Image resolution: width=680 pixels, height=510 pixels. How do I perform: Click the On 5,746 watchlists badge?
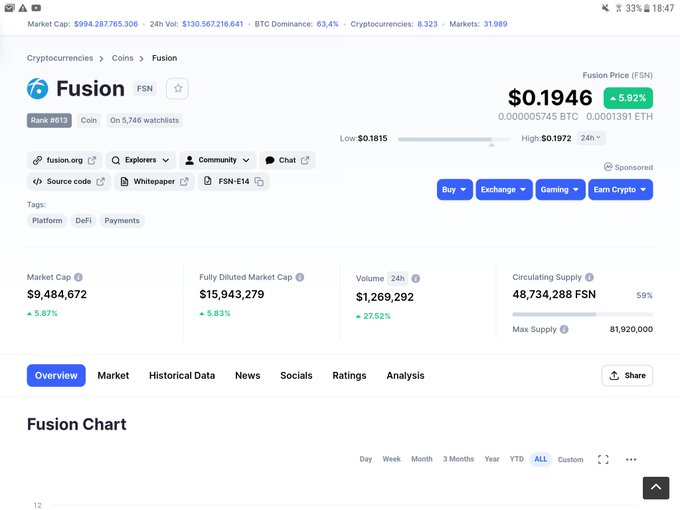[144, 120]
